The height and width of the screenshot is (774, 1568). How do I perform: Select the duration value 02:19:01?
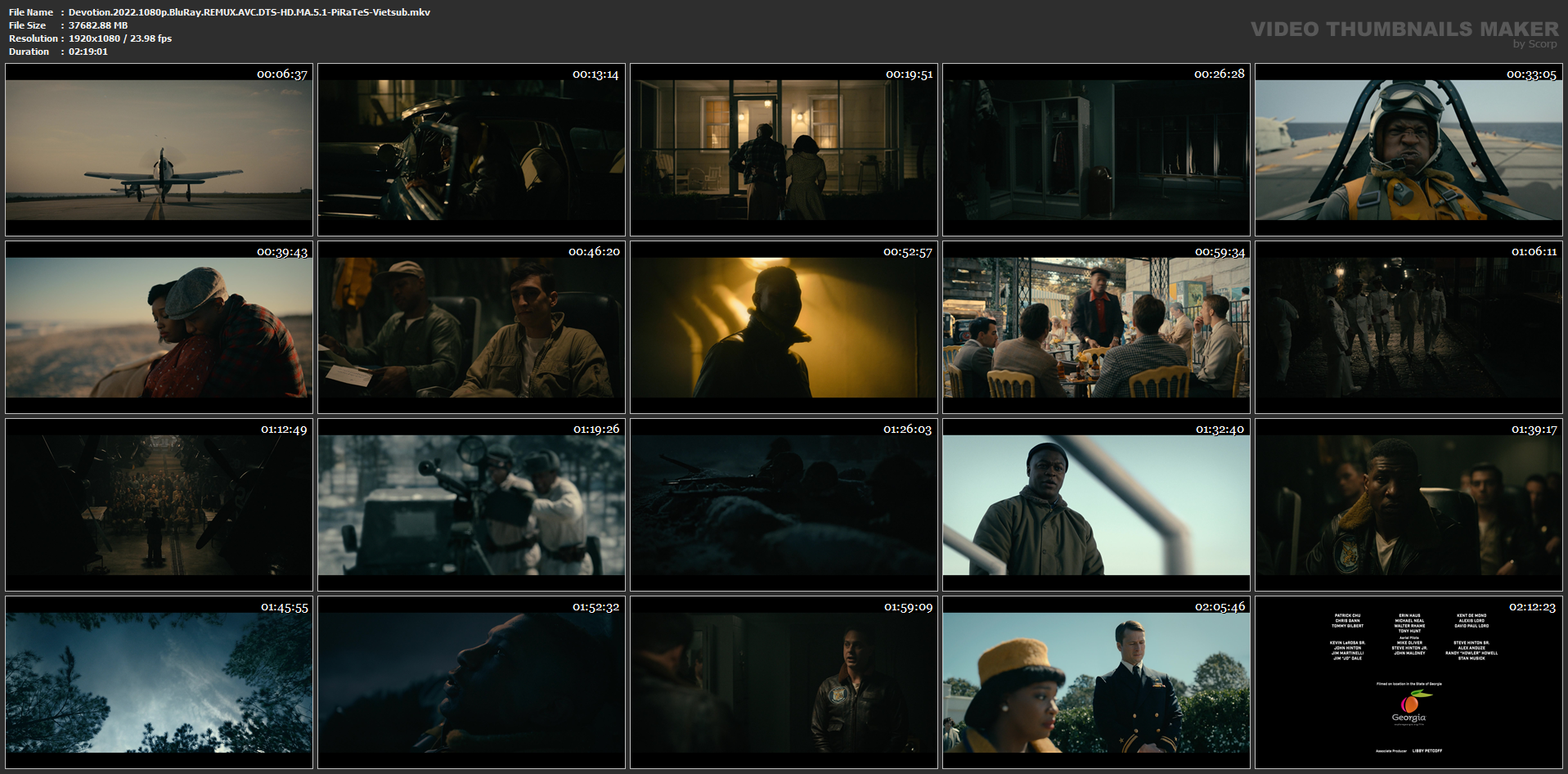pyautogui.click(x=88, y=52)
